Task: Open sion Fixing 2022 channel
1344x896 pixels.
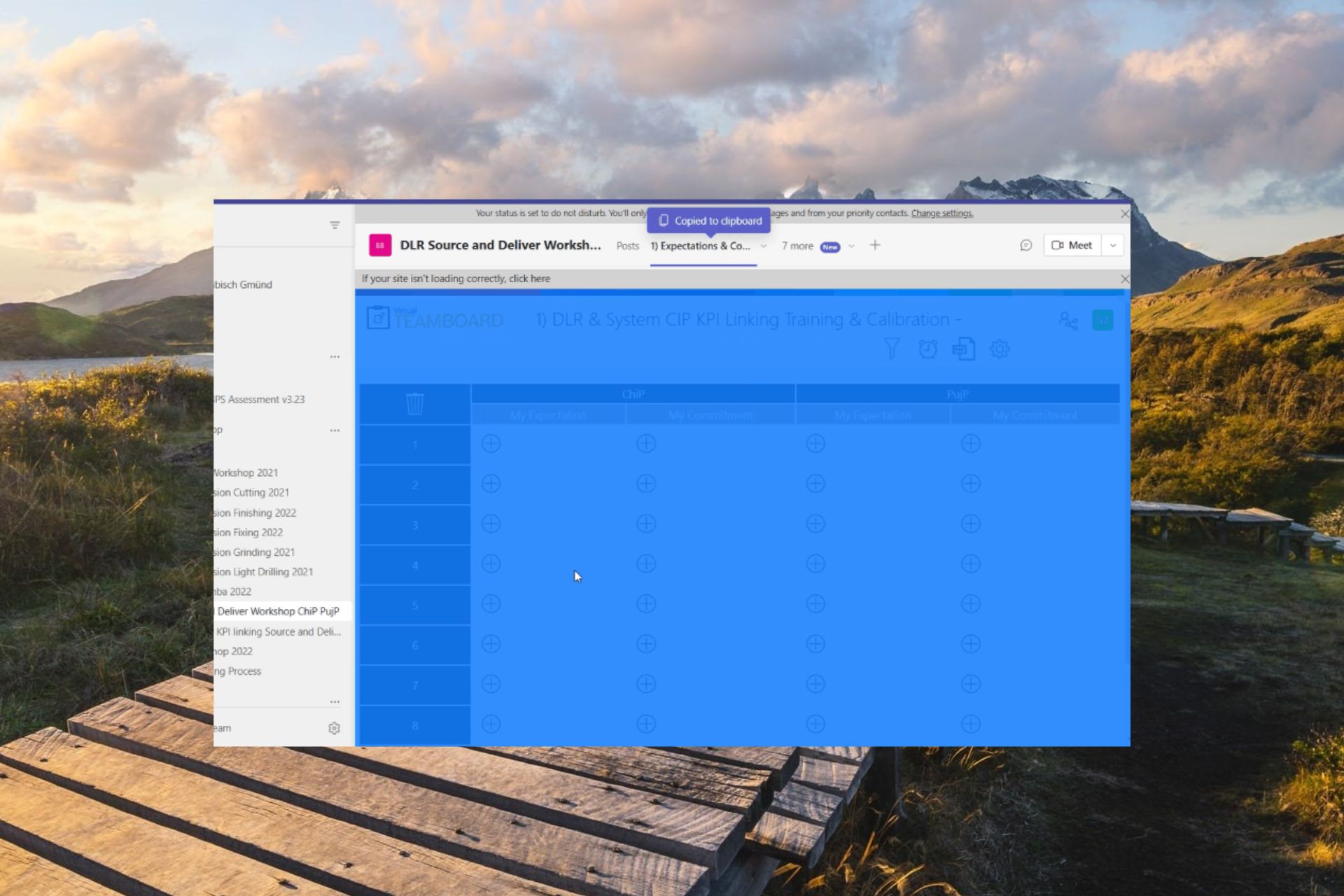Action: pyautogui.click(x=248, y=532)
